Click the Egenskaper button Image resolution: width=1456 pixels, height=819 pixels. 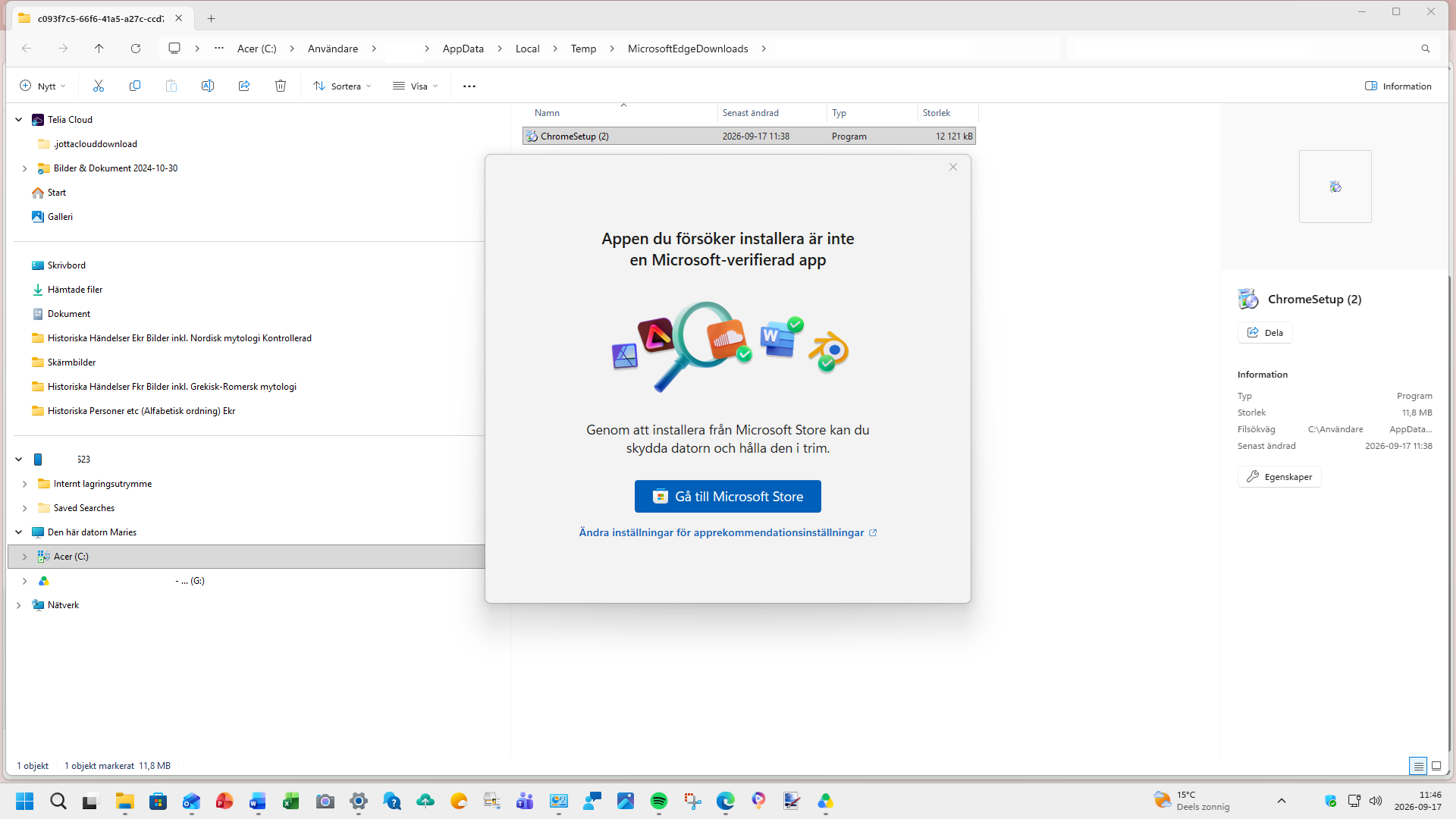coord(1279,477)
